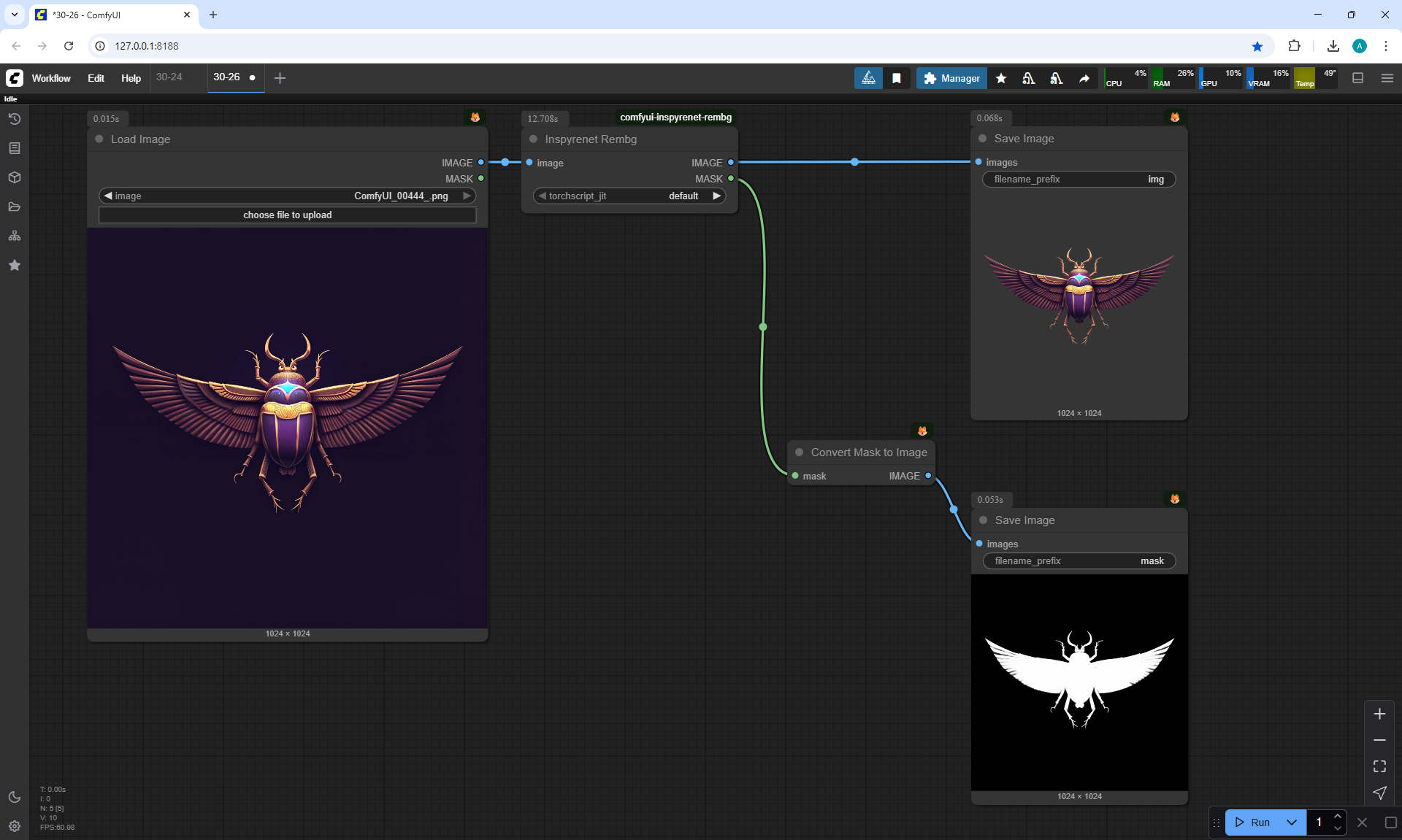Image resolution: width=1402 pixels, height=840 pixels.
Task: Collapse the Load Image node dot
Action: 99,139
